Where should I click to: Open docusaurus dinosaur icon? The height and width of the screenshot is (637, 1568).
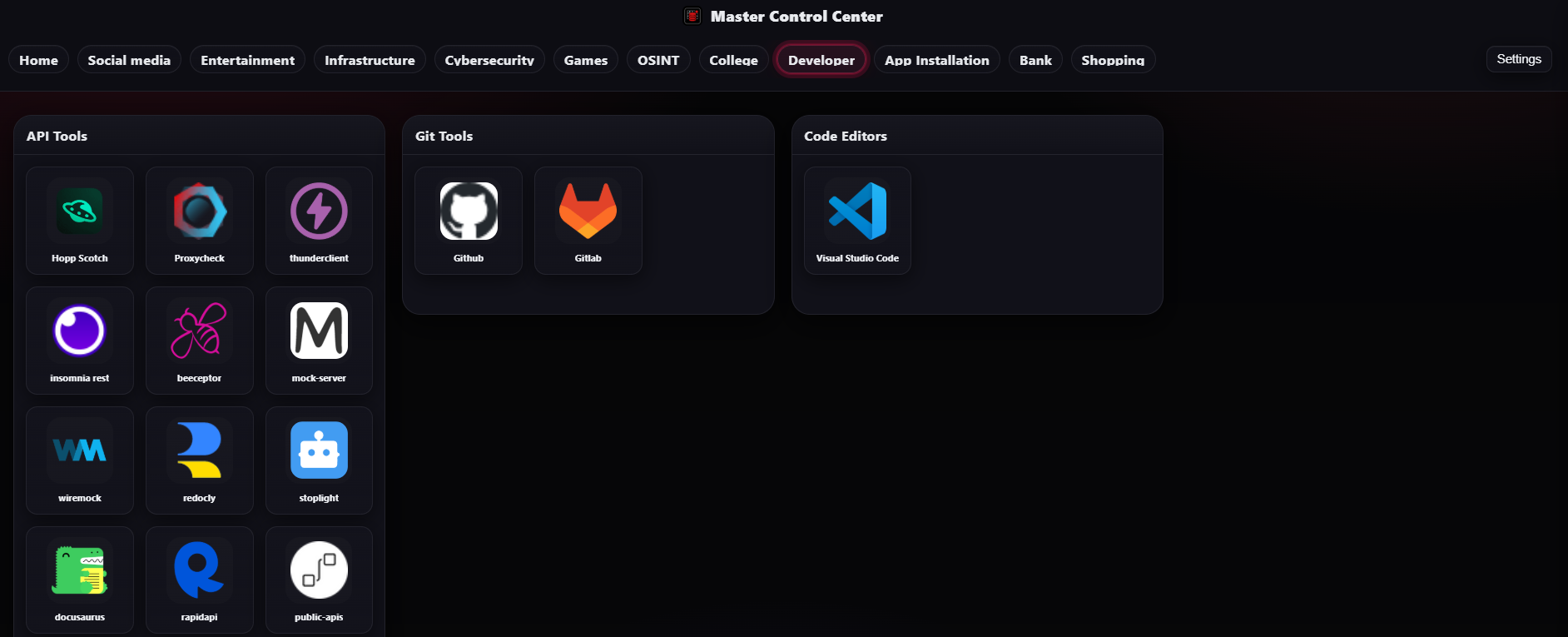point(80,570)
